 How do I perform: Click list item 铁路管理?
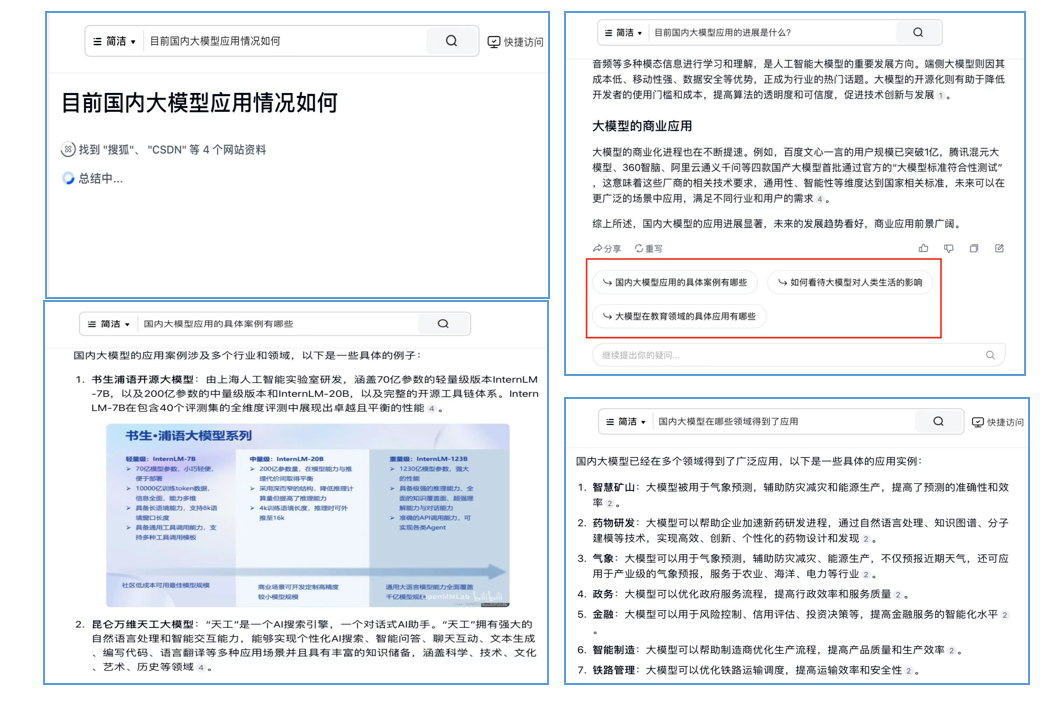[613, 670]
